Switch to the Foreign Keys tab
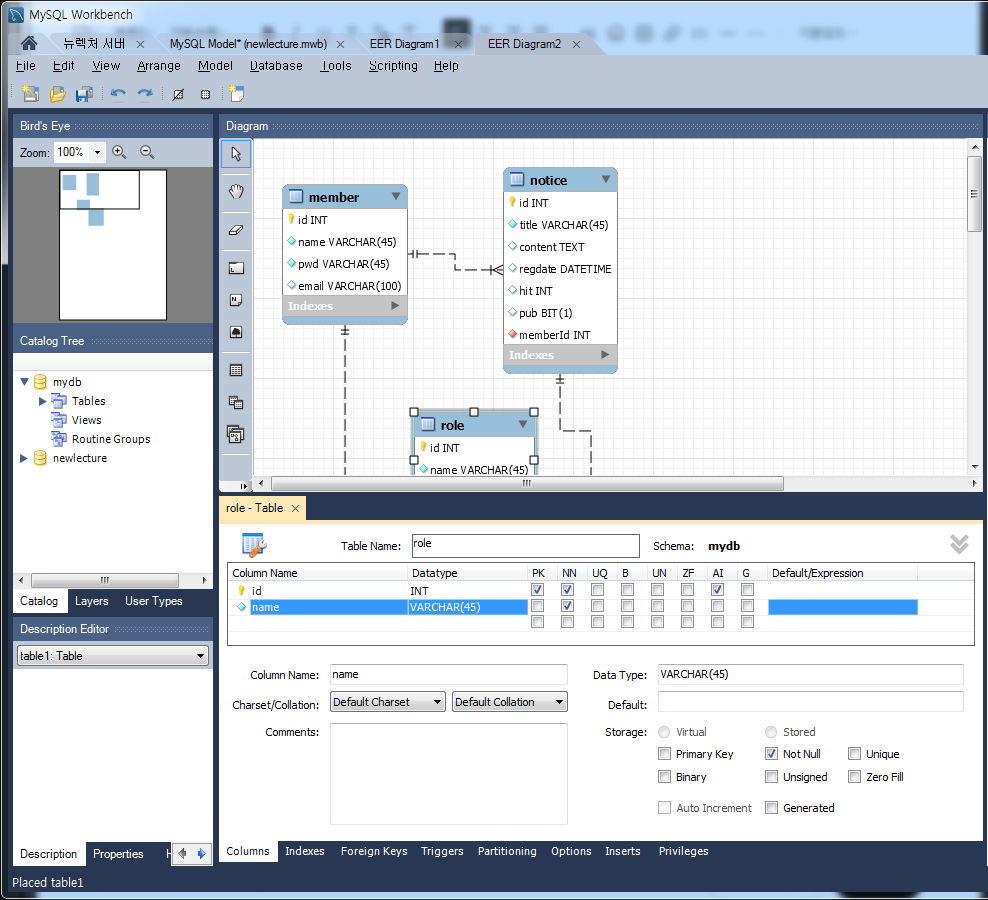Viewport: 988px width, 900px height. (374, 851)
